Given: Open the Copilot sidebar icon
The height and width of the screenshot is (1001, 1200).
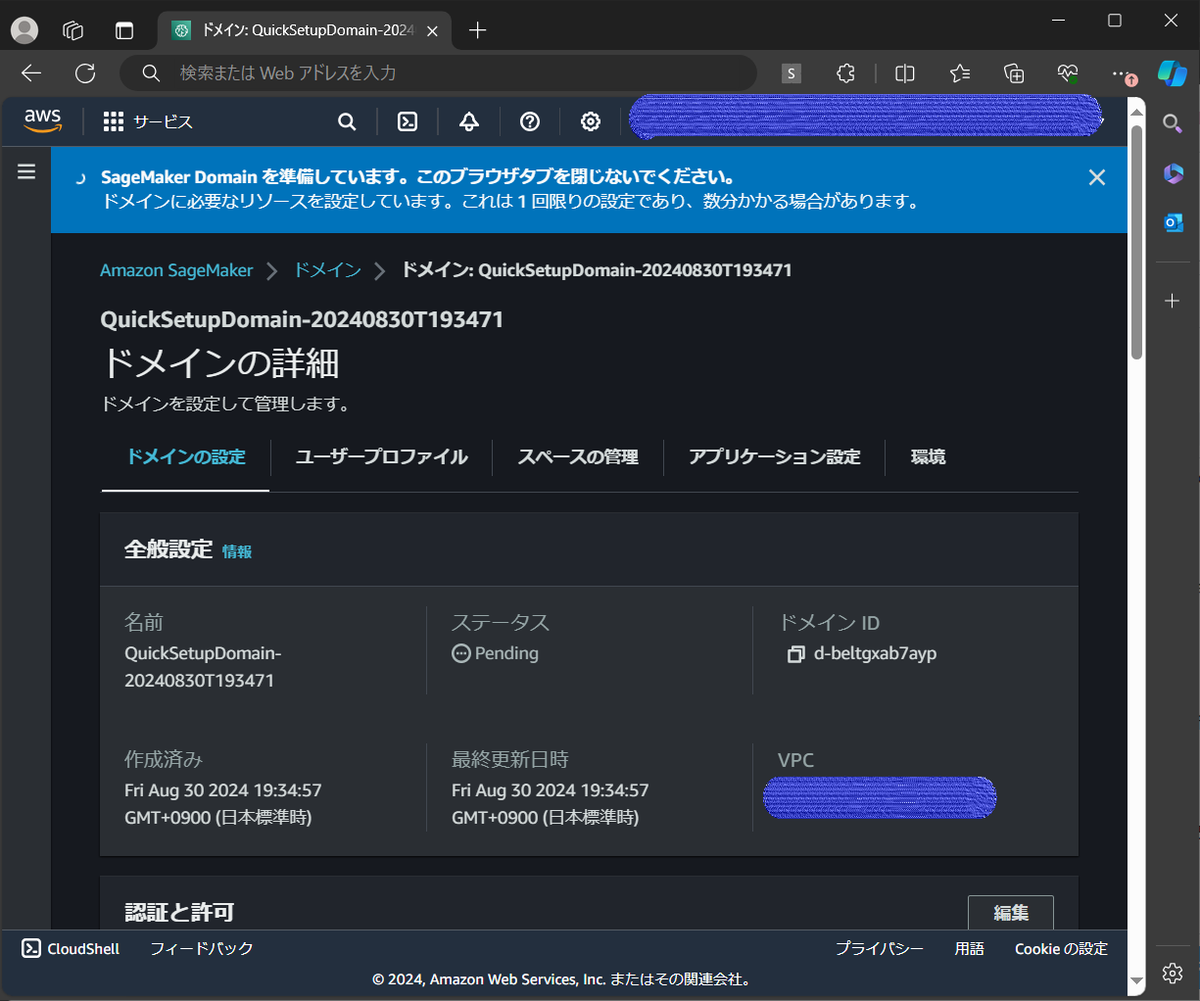Looking at the screenshot, I should point(1172,73).
